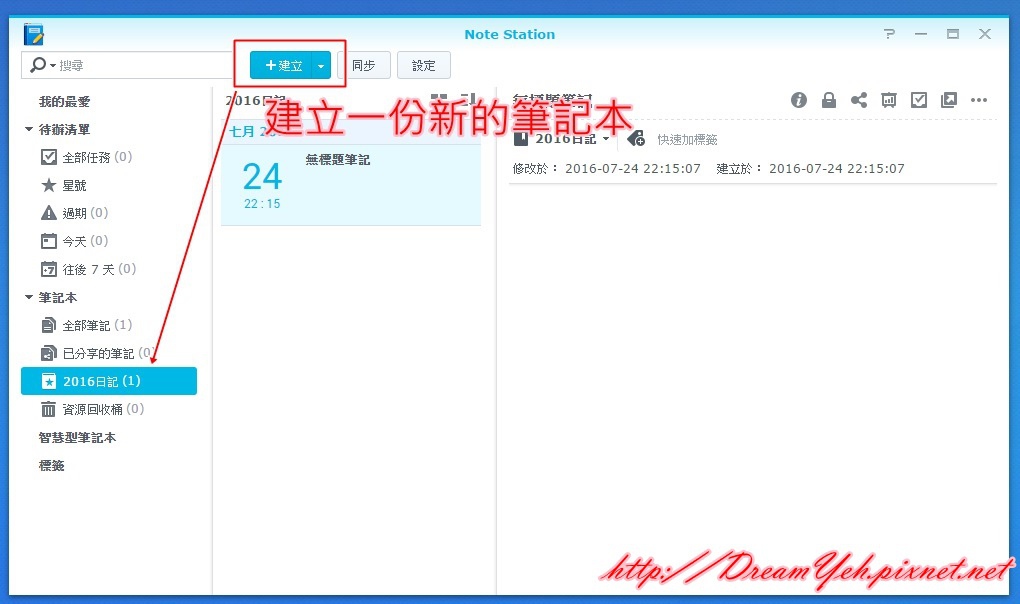Open note in new window icon
1020x604 pixels.
[x=949, y=100]
